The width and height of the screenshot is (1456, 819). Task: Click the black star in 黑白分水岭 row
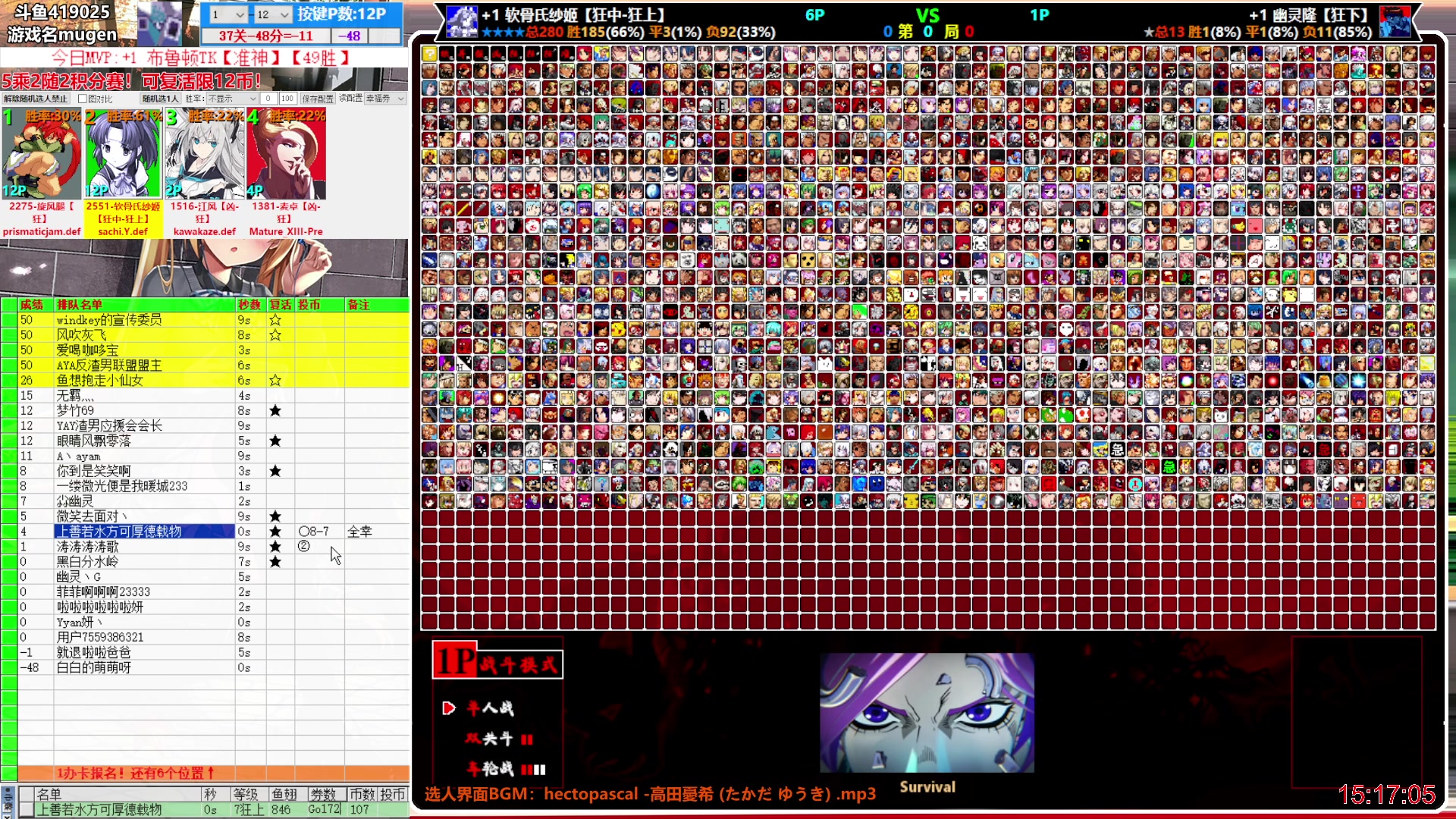click(275, 563)
